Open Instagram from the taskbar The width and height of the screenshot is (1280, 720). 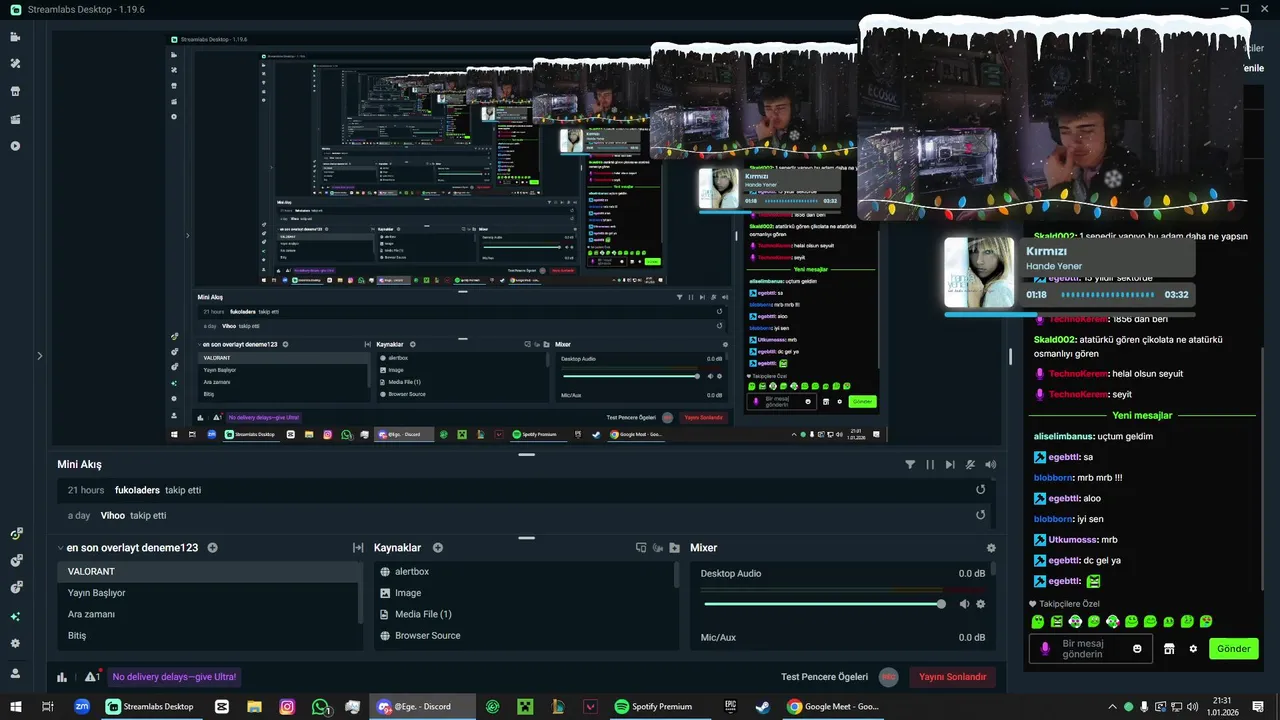point(287,707)
